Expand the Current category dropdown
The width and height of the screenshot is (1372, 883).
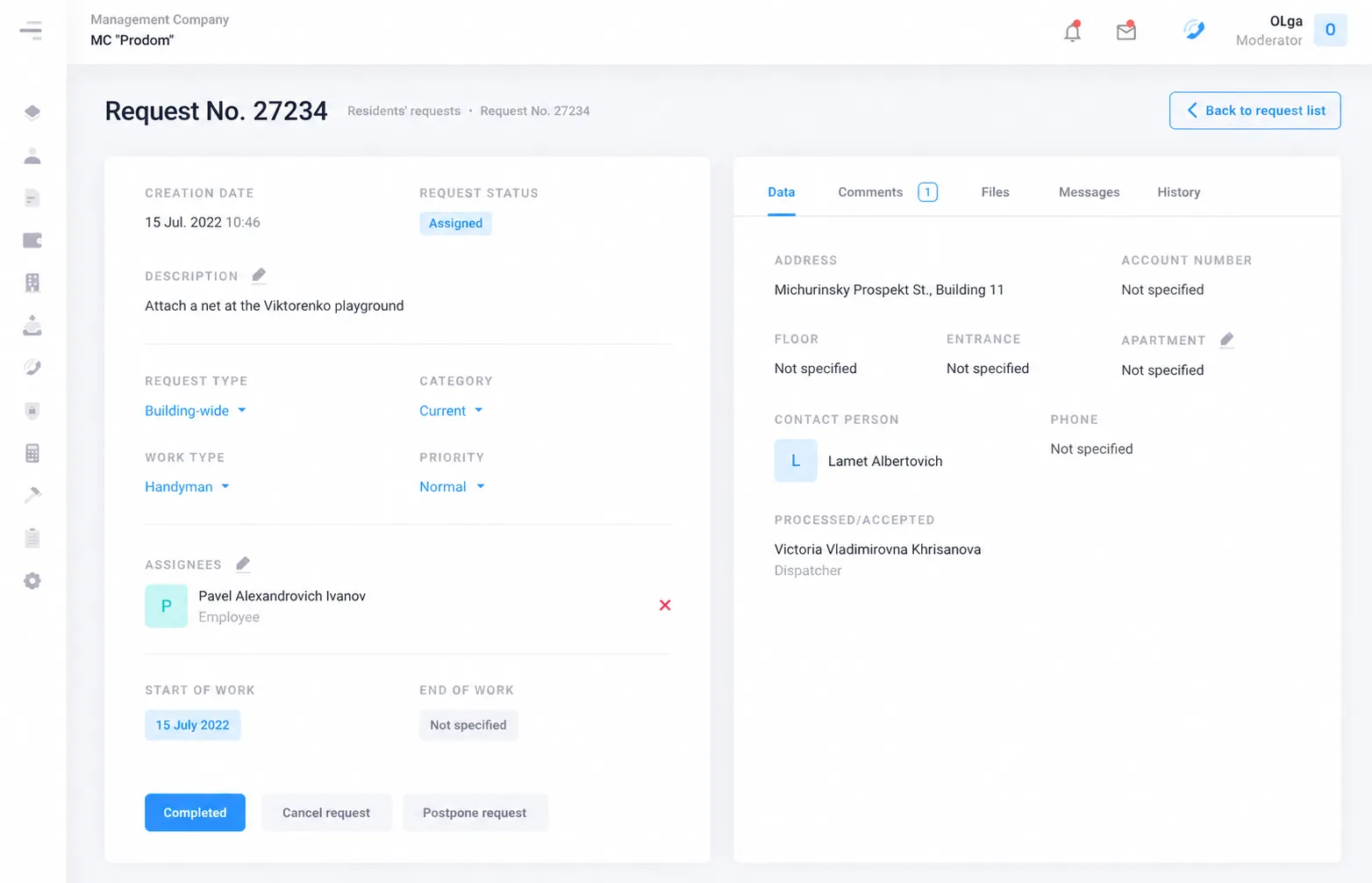pos(451,411)
